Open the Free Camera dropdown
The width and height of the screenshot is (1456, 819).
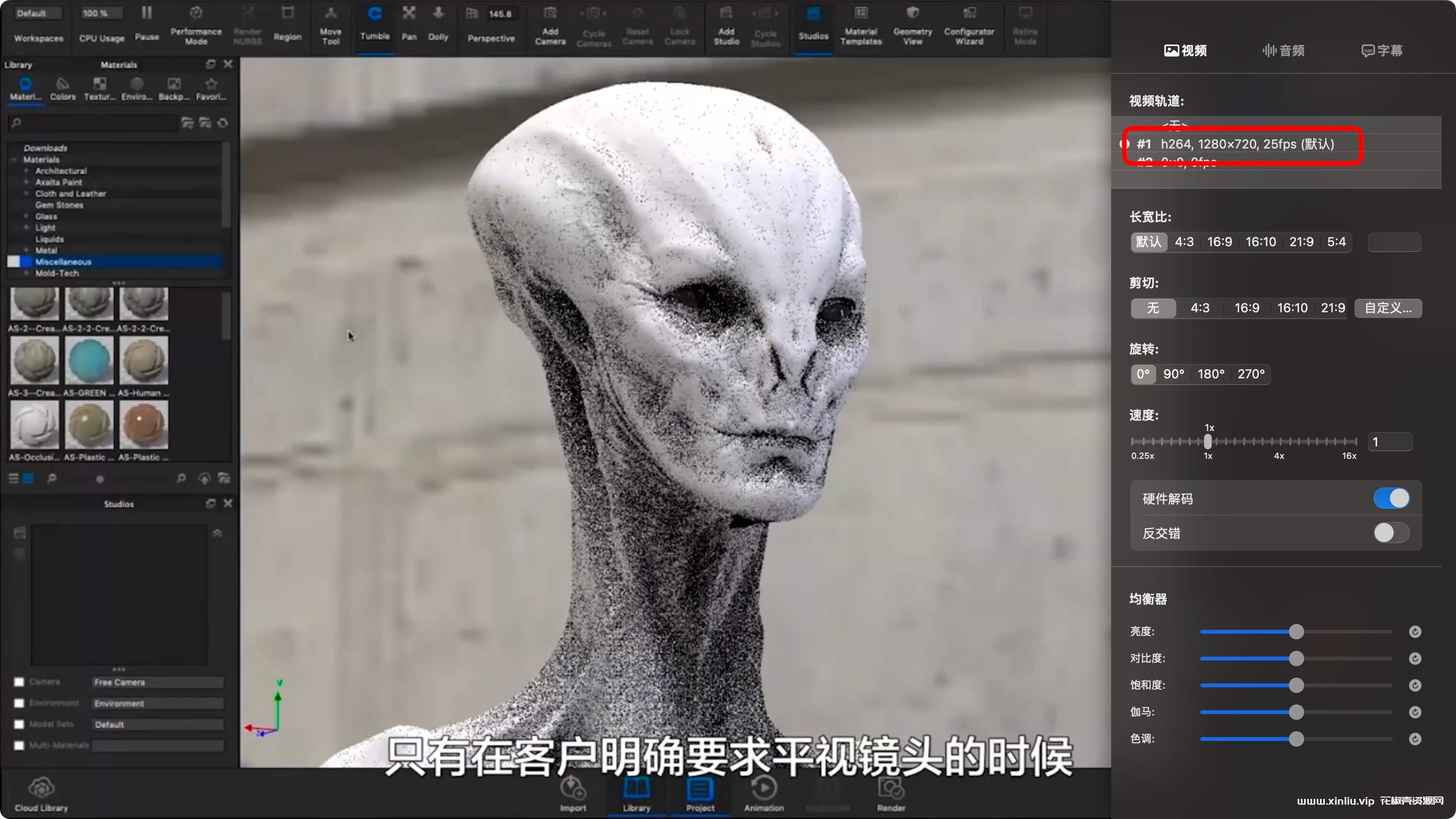point(157,682)
